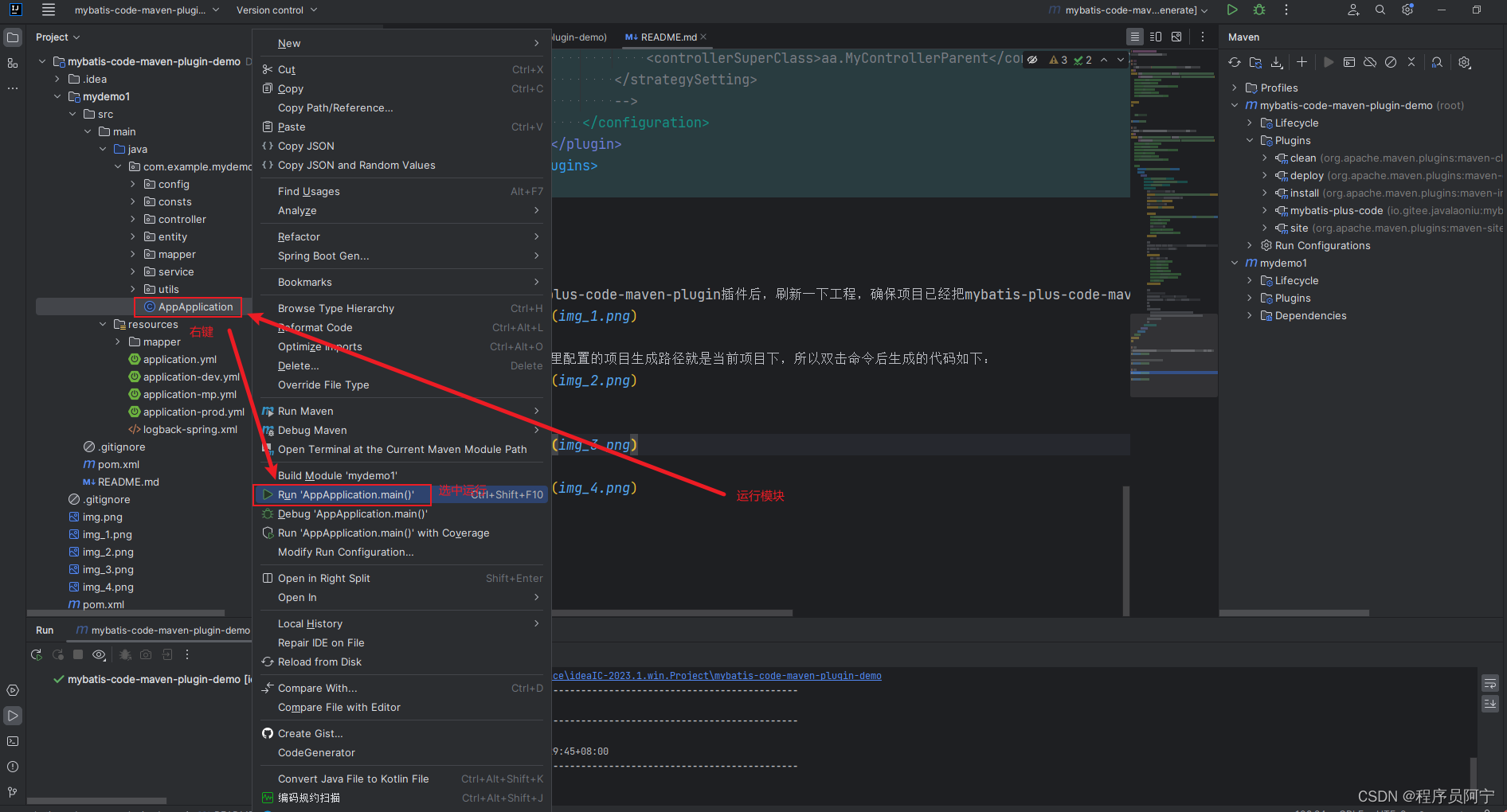Open the main hamburger menu

[49, 10]
